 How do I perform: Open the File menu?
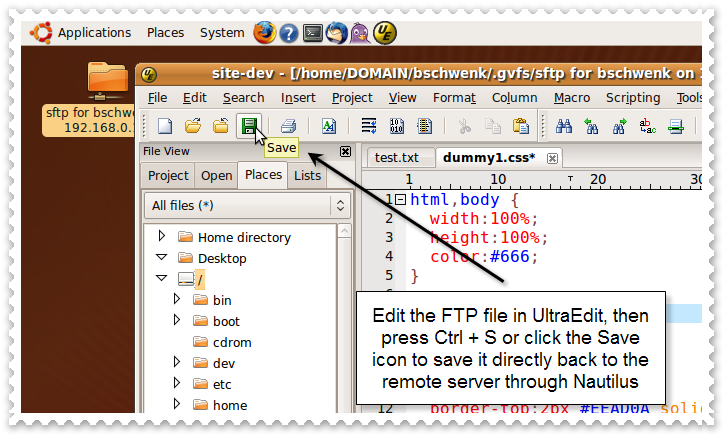[x=157, y=98]
